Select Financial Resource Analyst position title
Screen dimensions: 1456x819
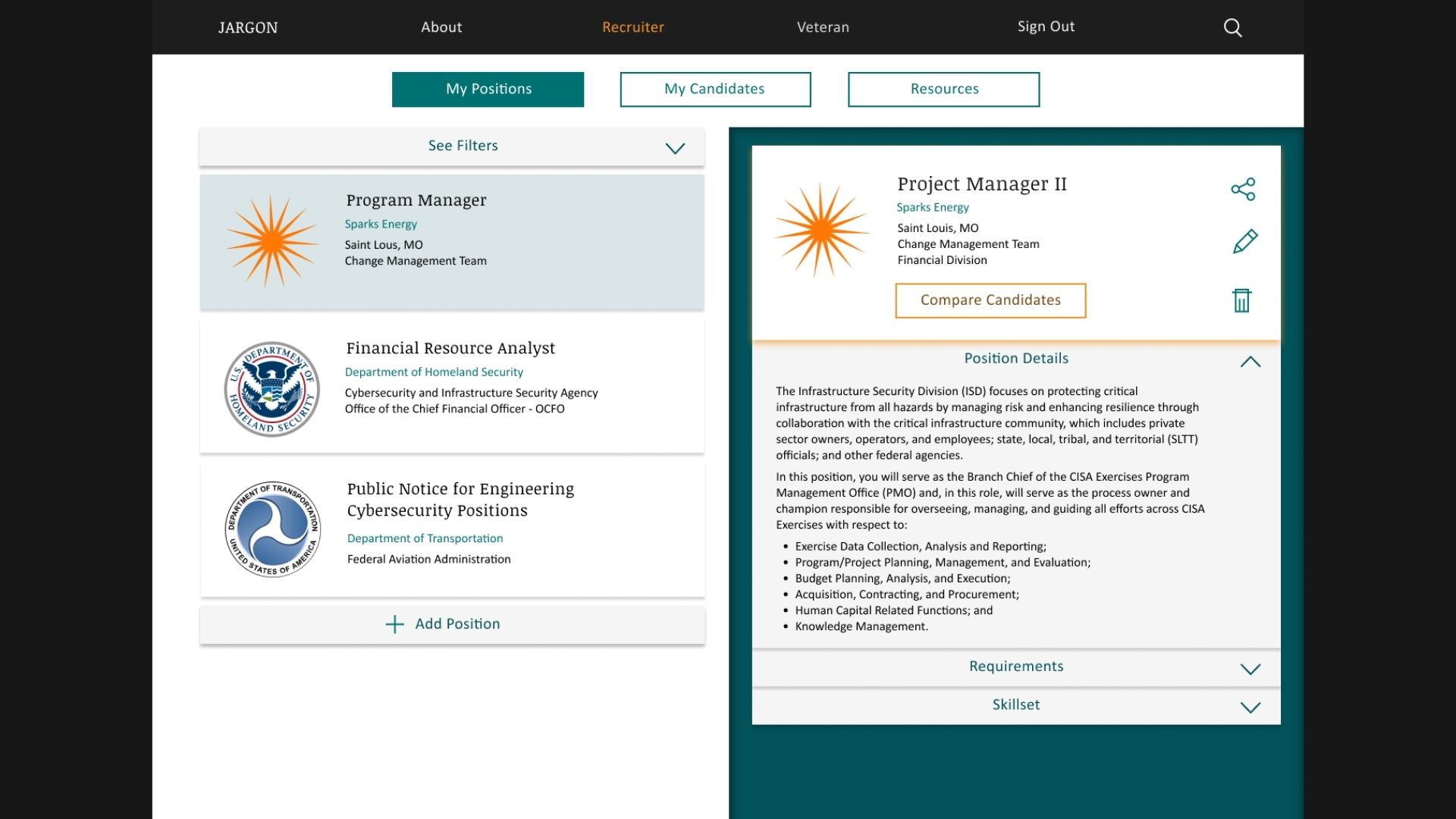point(450,348)
